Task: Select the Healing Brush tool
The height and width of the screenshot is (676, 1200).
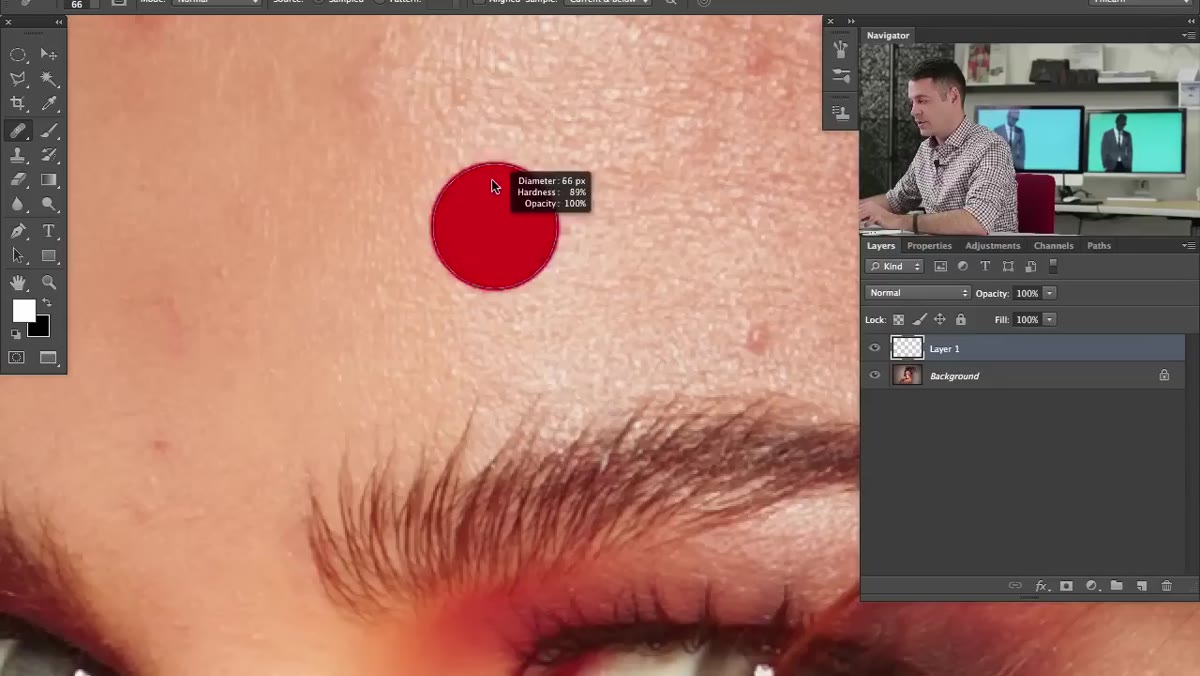Action: (18, 130)
